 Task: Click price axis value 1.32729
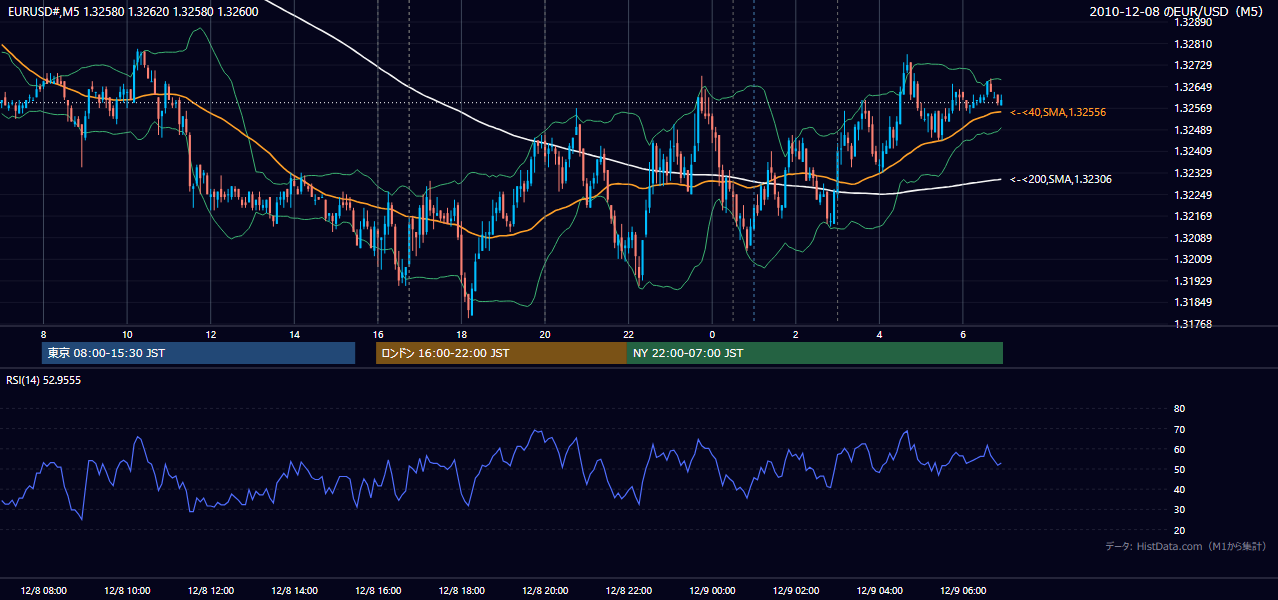[x=1194, y=65]
